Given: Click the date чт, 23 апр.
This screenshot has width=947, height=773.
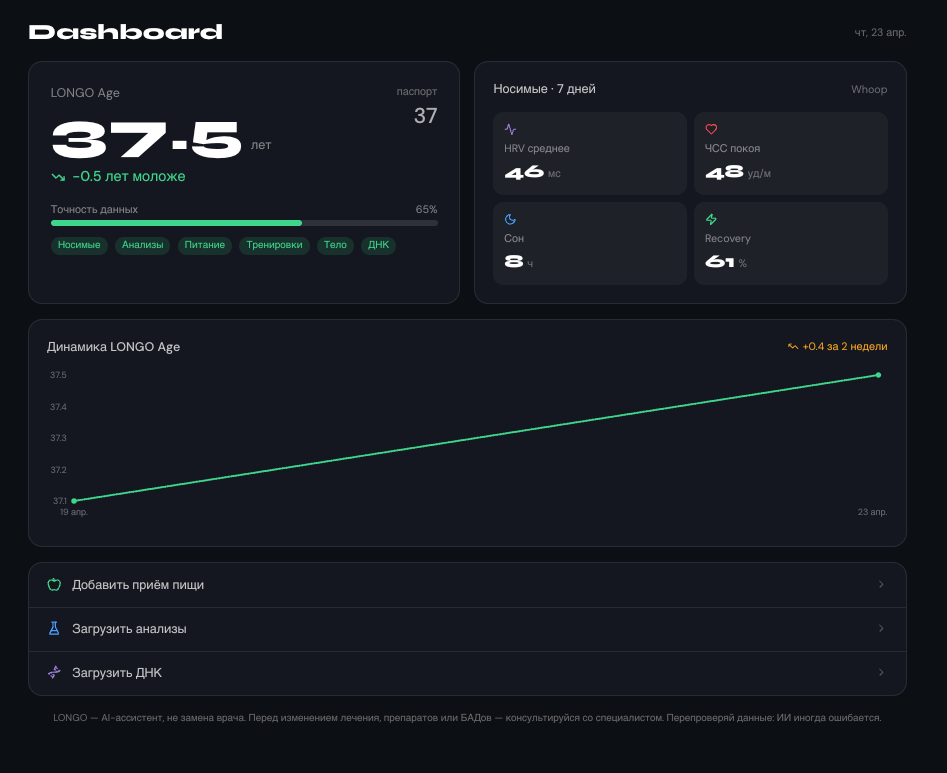Looking at the screenshot, I should 880,33.
